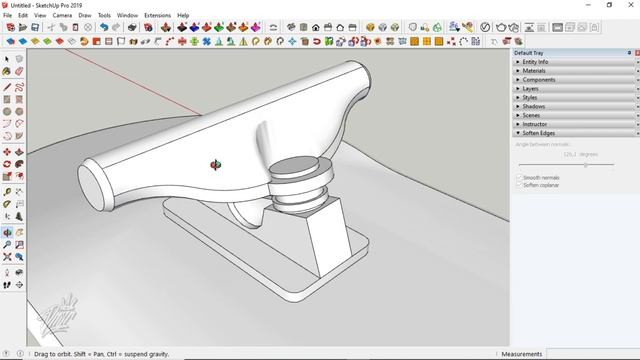Click the checkmark clock icon

click(x=484, y=27)
